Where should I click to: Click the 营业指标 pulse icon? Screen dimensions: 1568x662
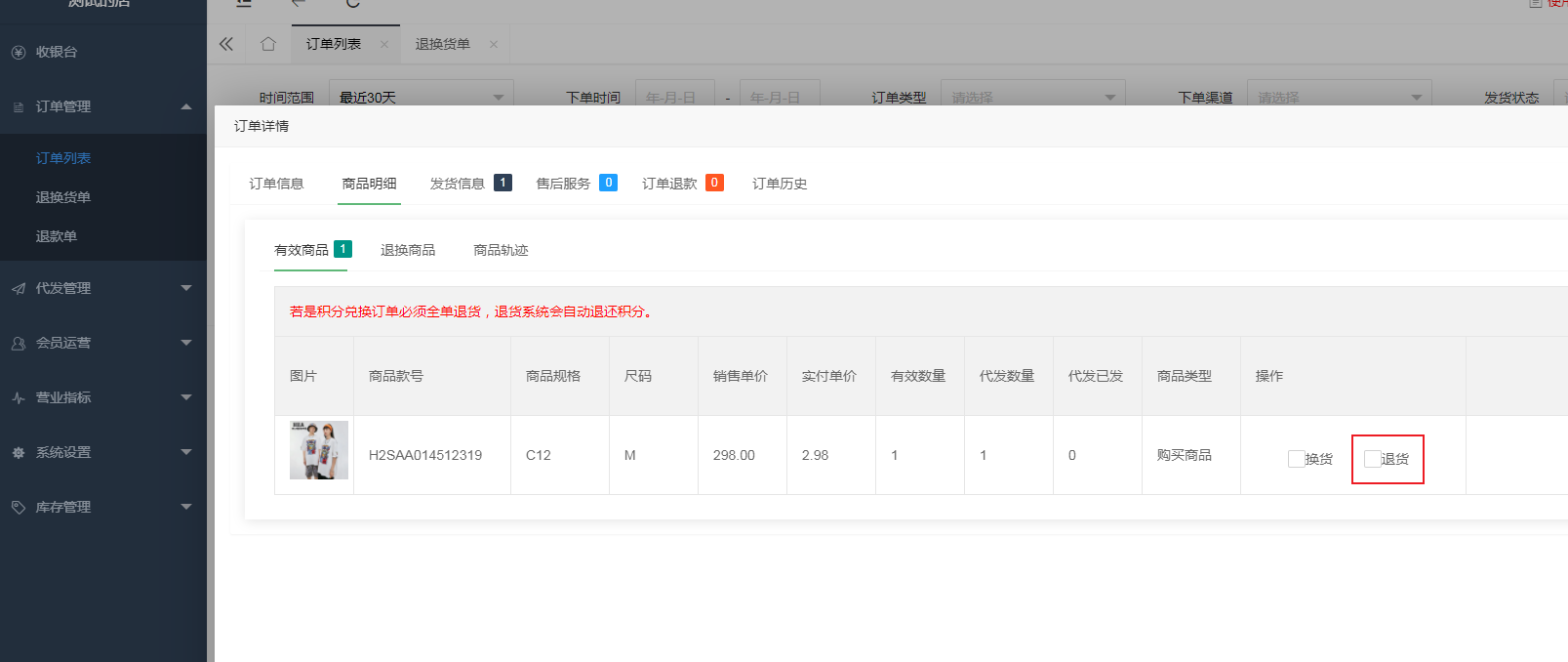coord(19,398)
